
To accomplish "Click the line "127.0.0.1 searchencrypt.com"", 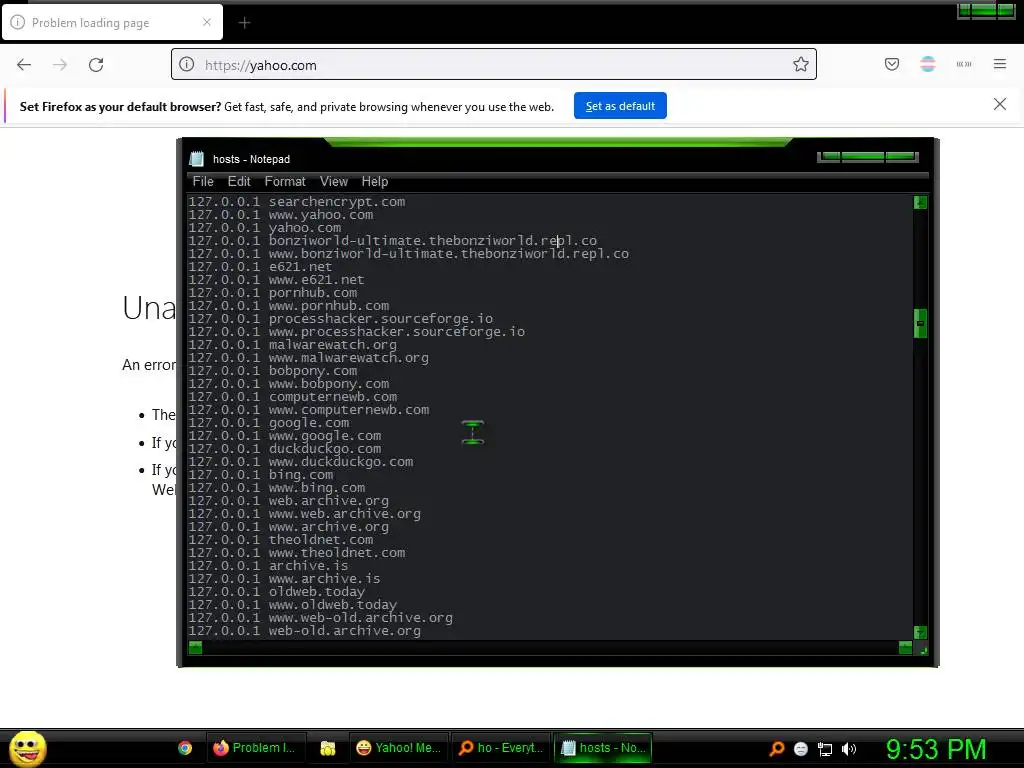I will point(297,202).
